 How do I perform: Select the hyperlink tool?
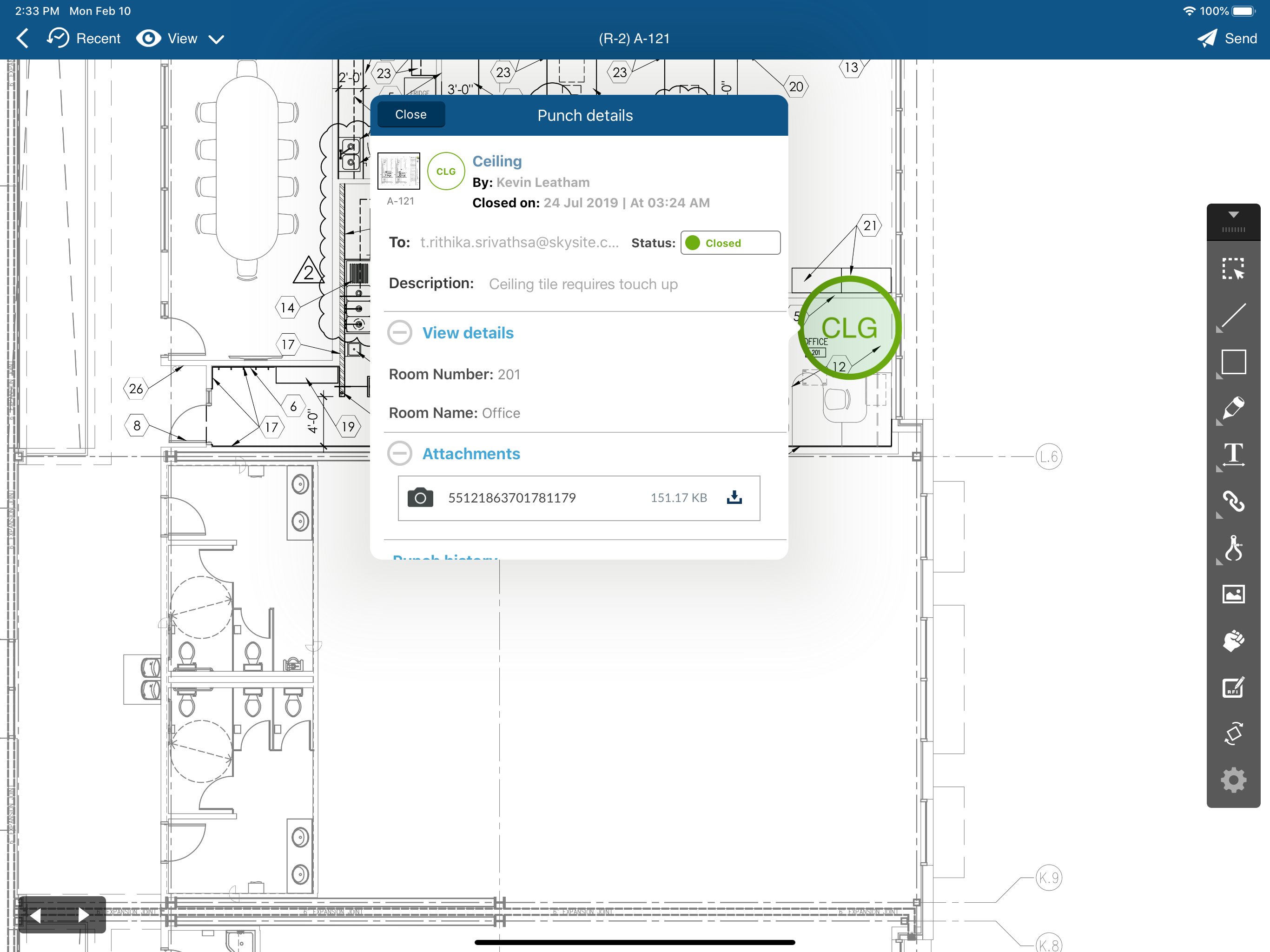(x=1233, y=501)
